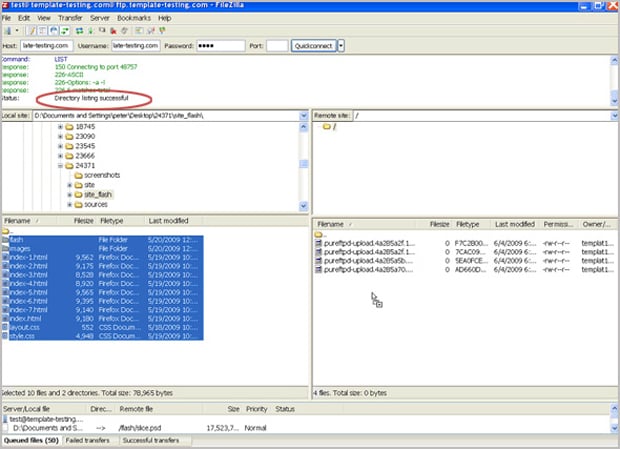The image size is (620, 449).
Task: Open the Quickconnect history dropdown
Action: pos(342,46)
